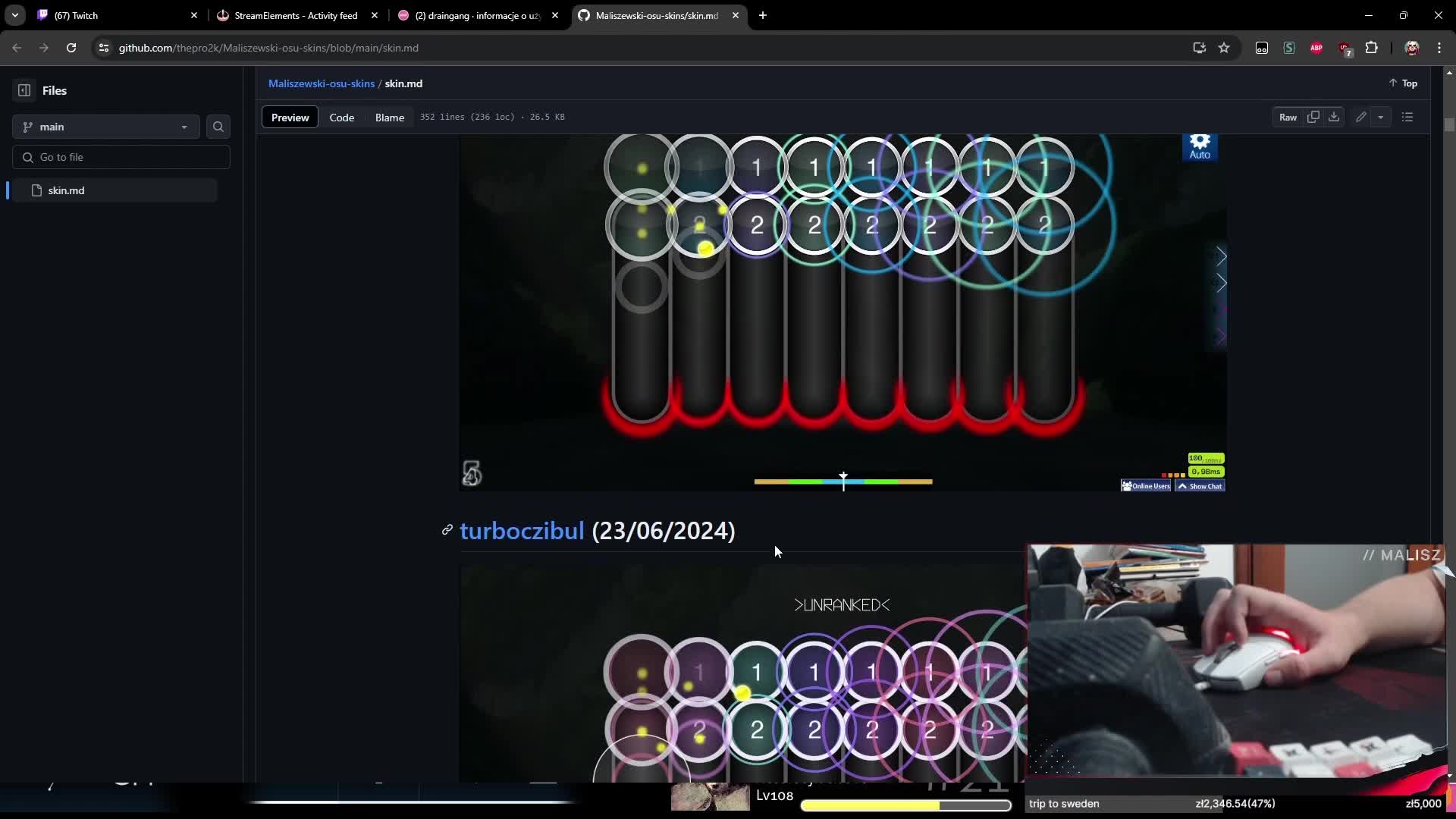
Task: Toggle the bookmark star for this page
Action: [1225, 48]
